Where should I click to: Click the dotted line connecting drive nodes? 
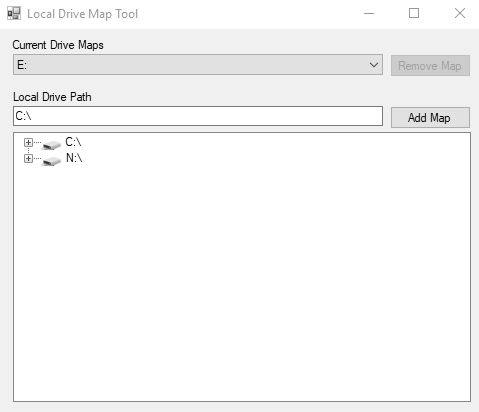click(x=28, y=150)
